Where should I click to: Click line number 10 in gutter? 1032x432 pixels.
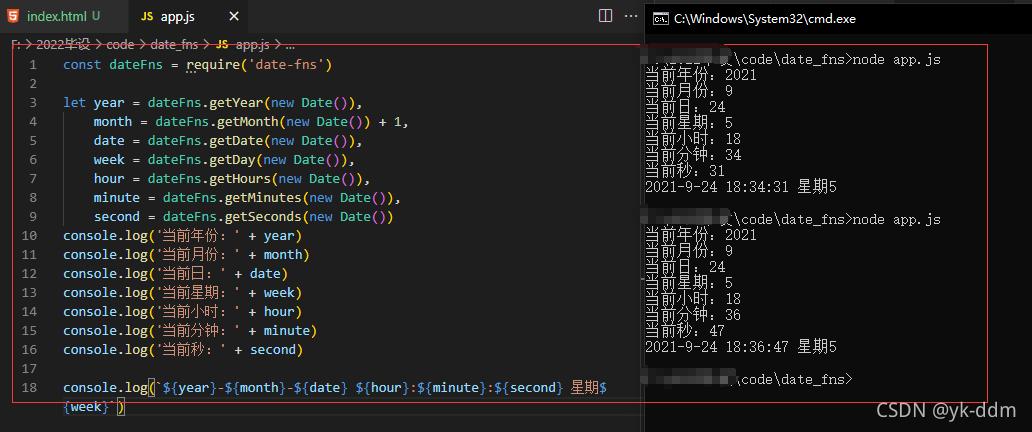29,236
